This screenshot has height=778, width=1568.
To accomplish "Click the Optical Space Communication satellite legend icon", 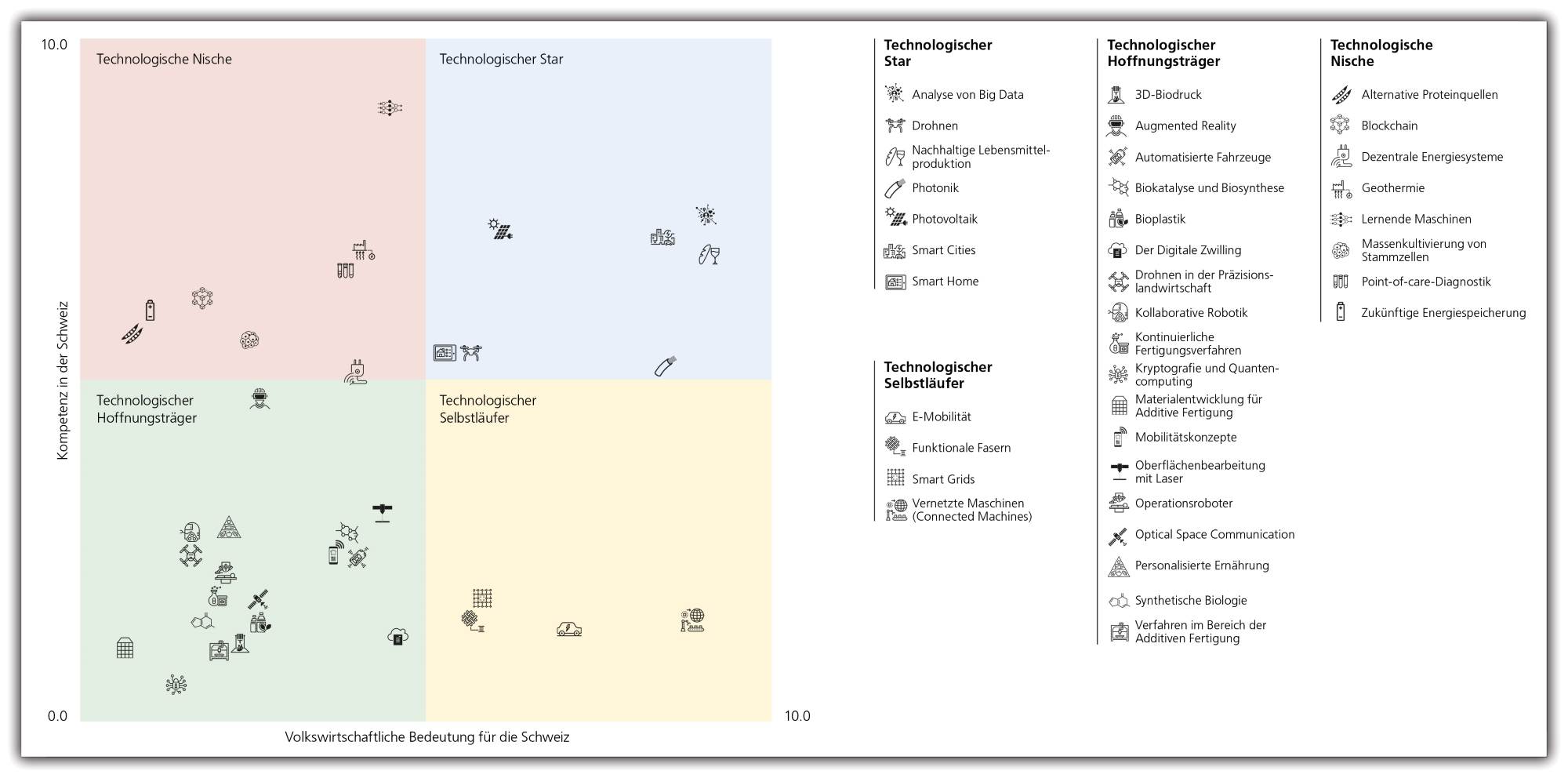I will [x=1118, y=536].
